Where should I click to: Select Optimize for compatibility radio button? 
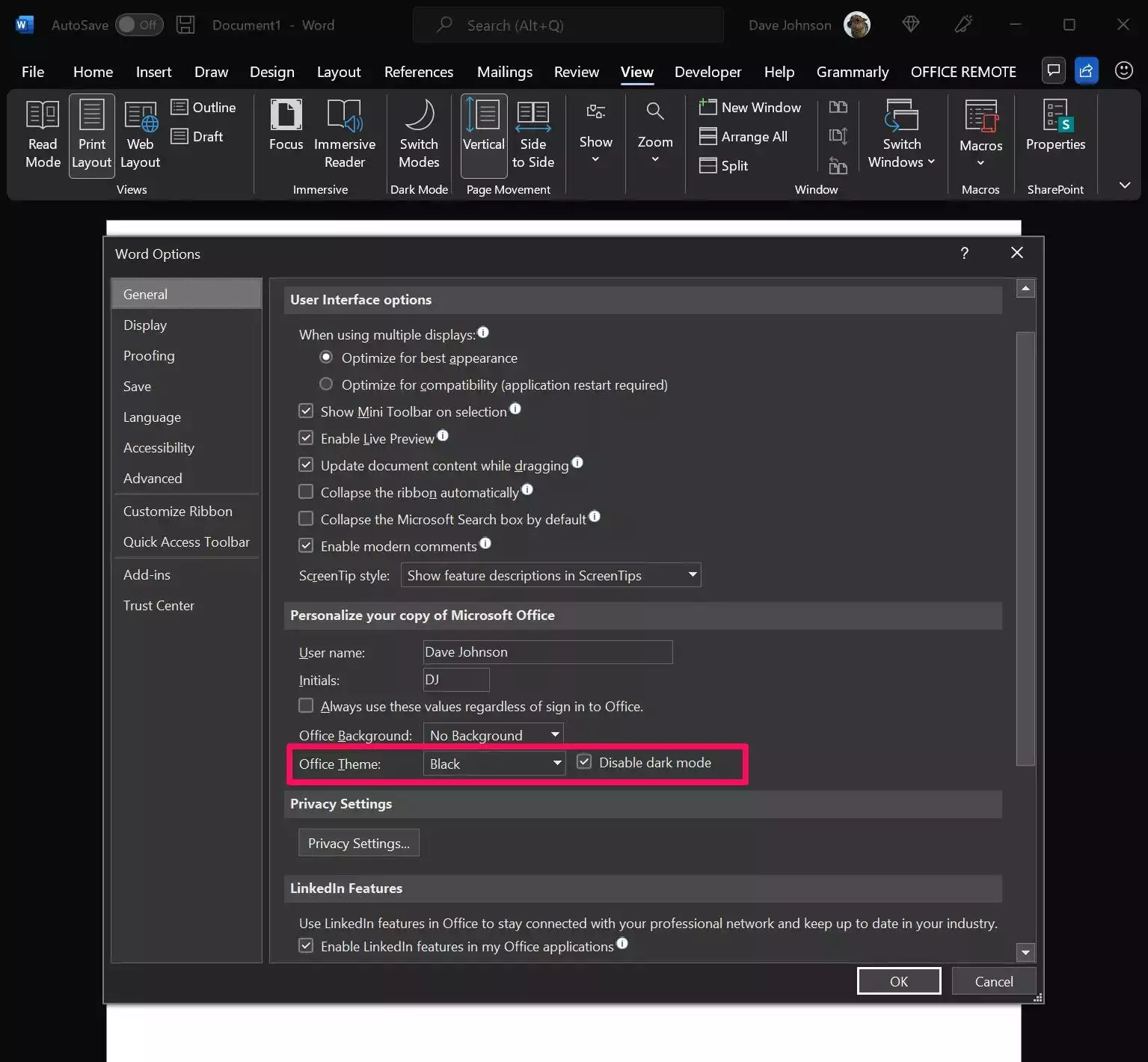326,384
